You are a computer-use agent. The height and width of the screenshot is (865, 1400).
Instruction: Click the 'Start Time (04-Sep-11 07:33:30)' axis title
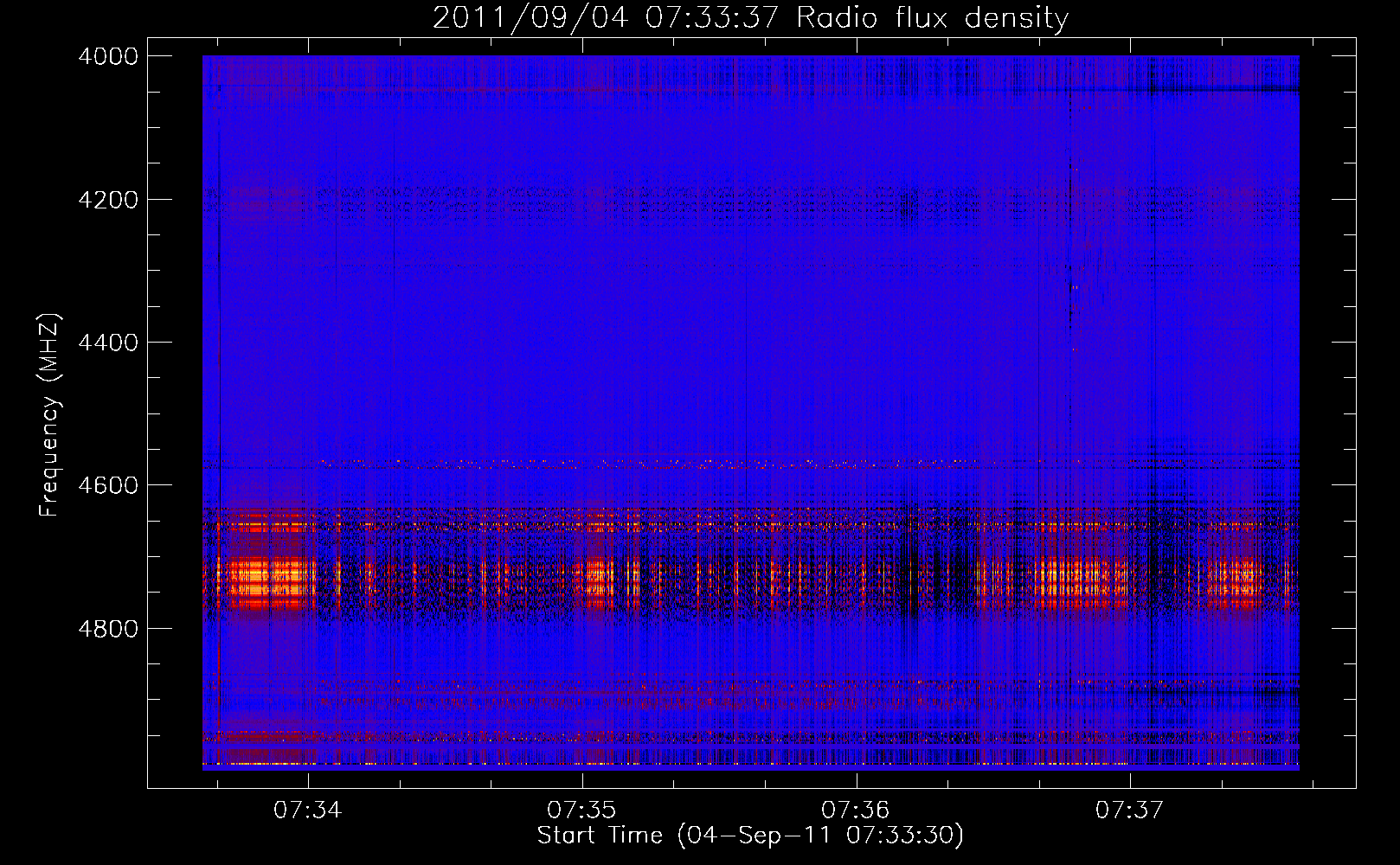750,836
